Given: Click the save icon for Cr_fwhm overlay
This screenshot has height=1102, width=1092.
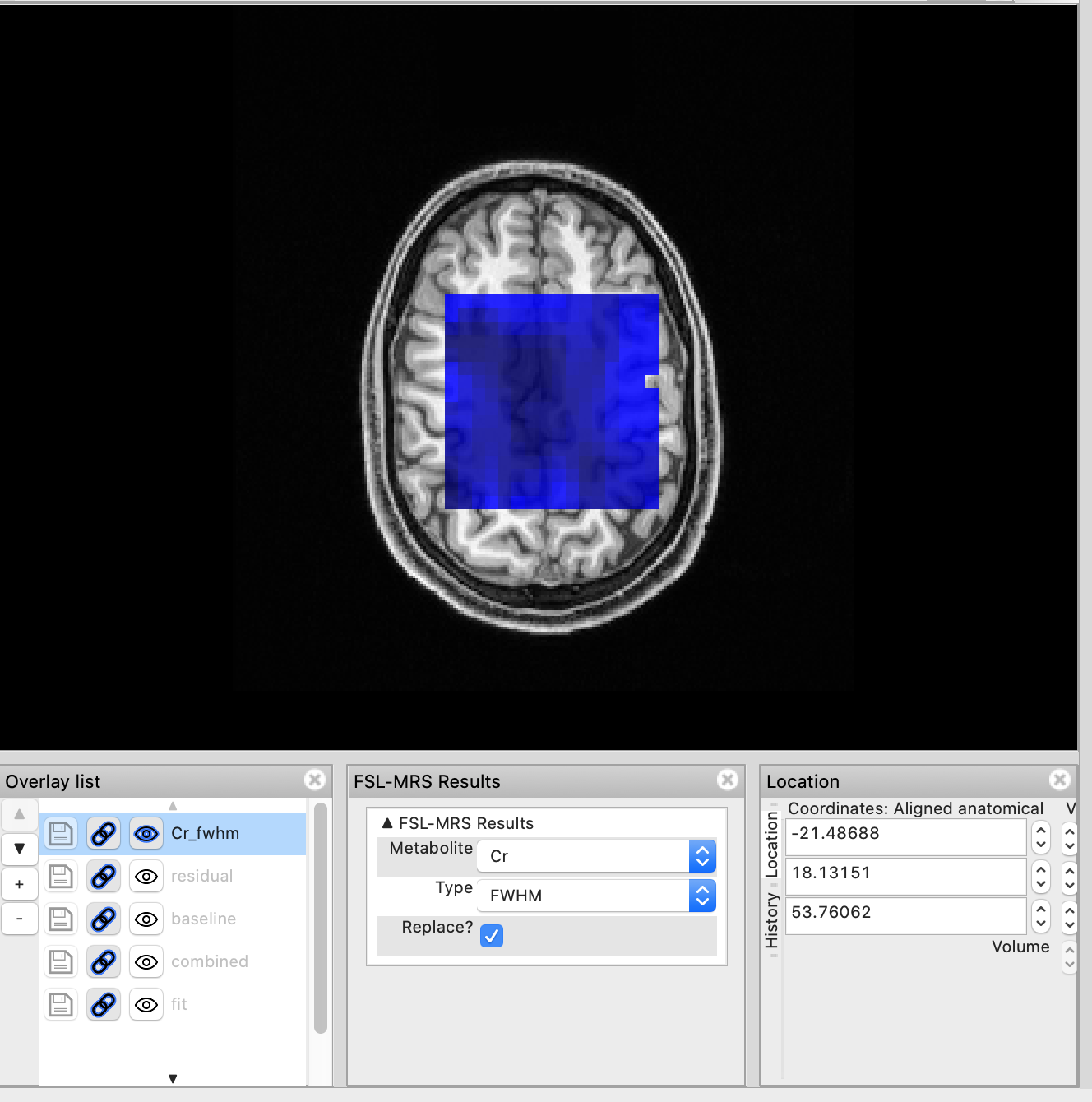Looking at the screenshot, I should (61, 834).
